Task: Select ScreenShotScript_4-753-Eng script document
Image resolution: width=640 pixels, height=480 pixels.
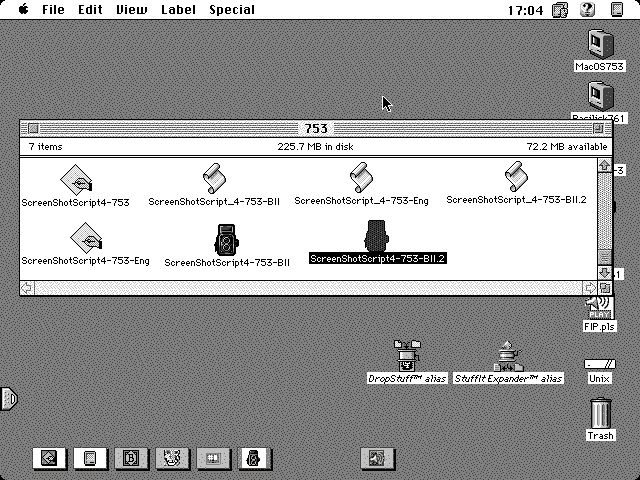Action: point(361,179)
